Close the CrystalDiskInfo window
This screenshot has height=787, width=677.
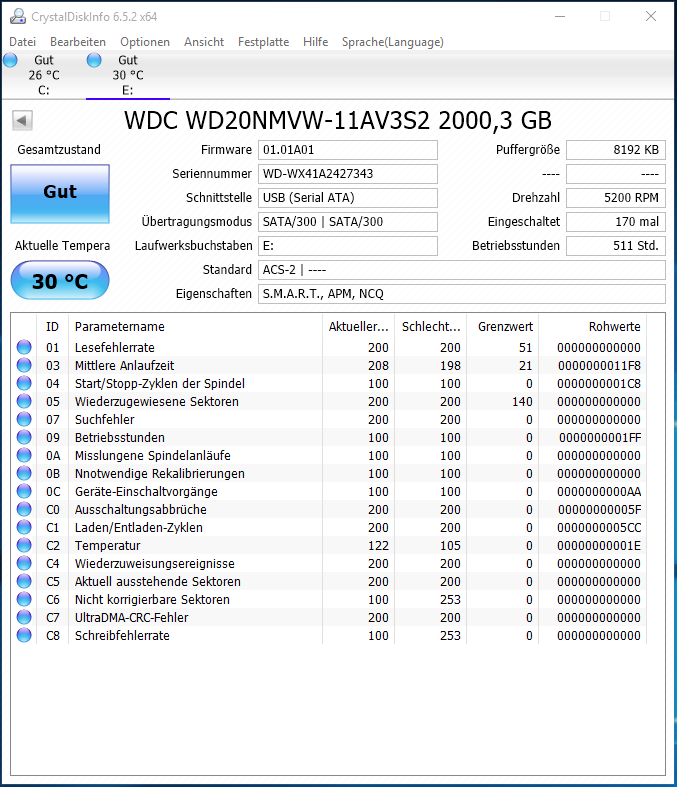[651, 17]
